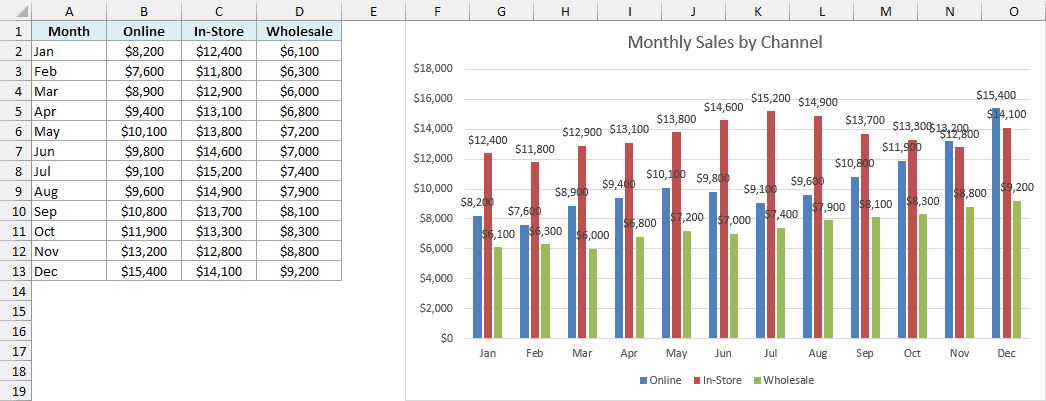
Task: Select table cell containing $11,900
Action: tap(143, 232)
